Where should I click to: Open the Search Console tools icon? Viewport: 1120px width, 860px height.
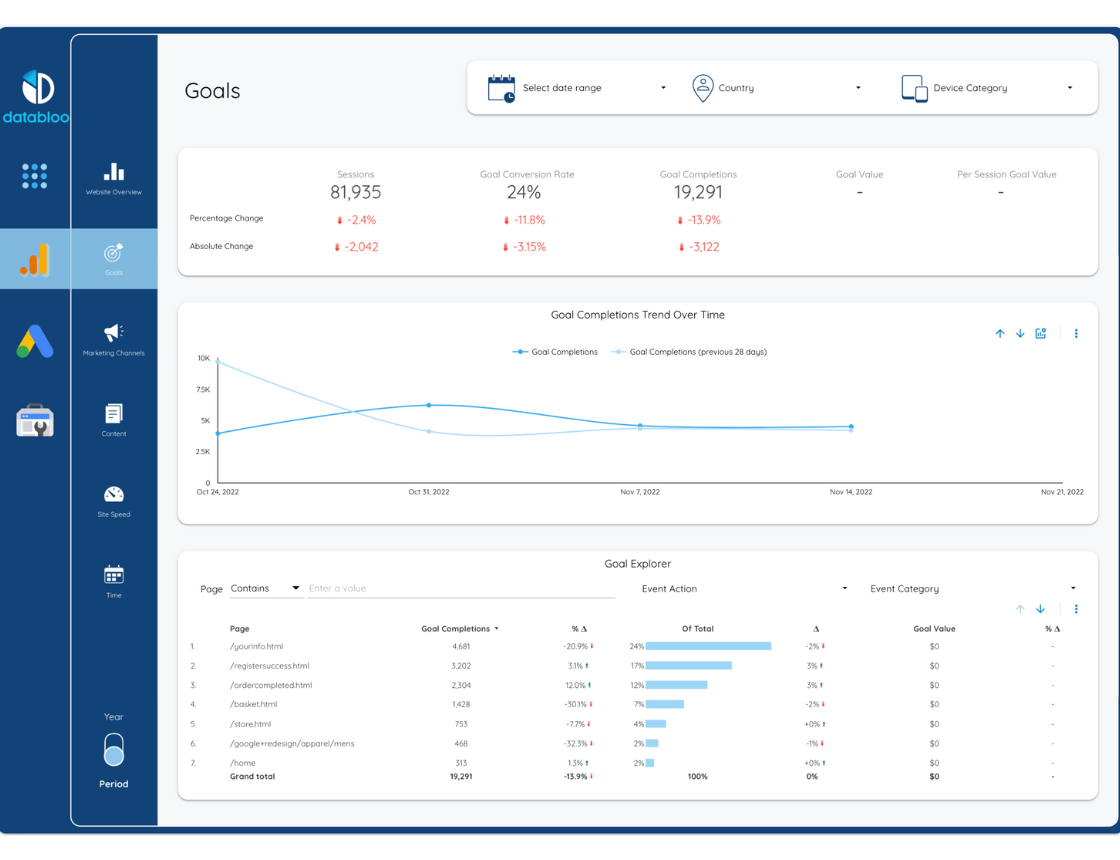[x=35, y=421]
